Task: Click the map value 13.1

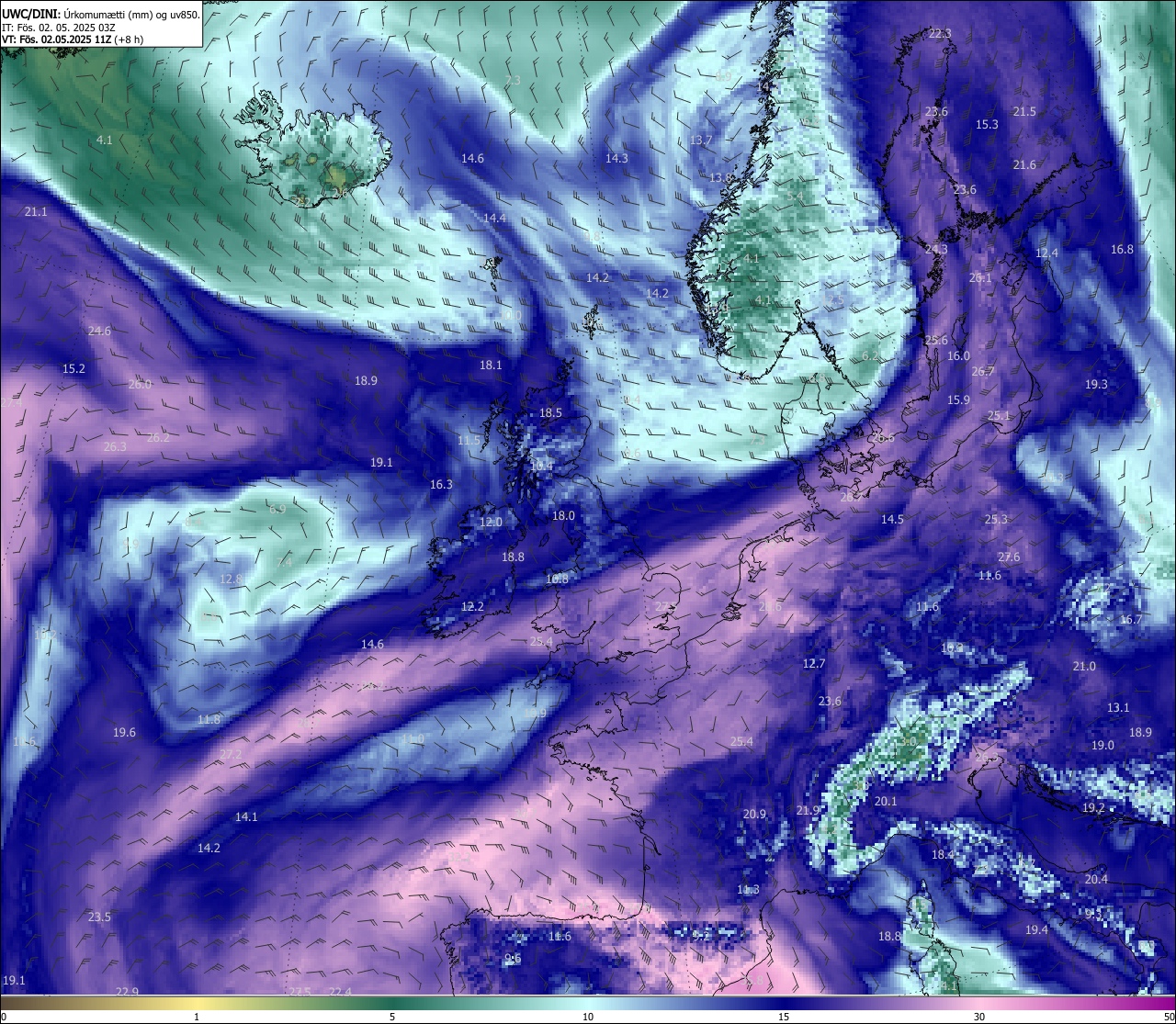Action: tap(1118, 708)
